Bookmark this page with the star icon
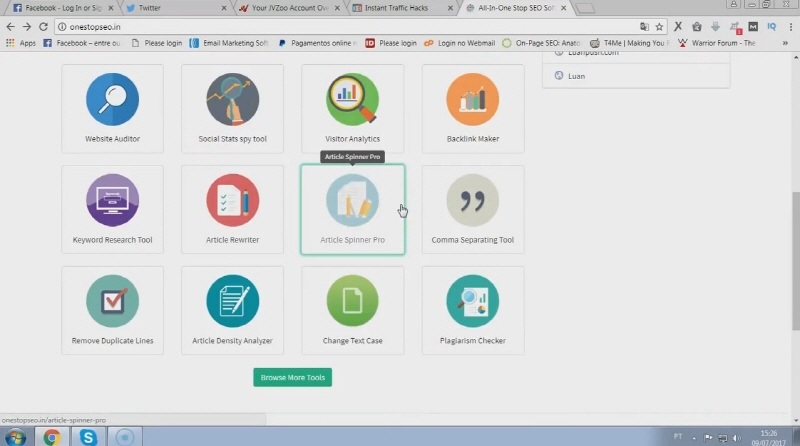 pos(659,27)
